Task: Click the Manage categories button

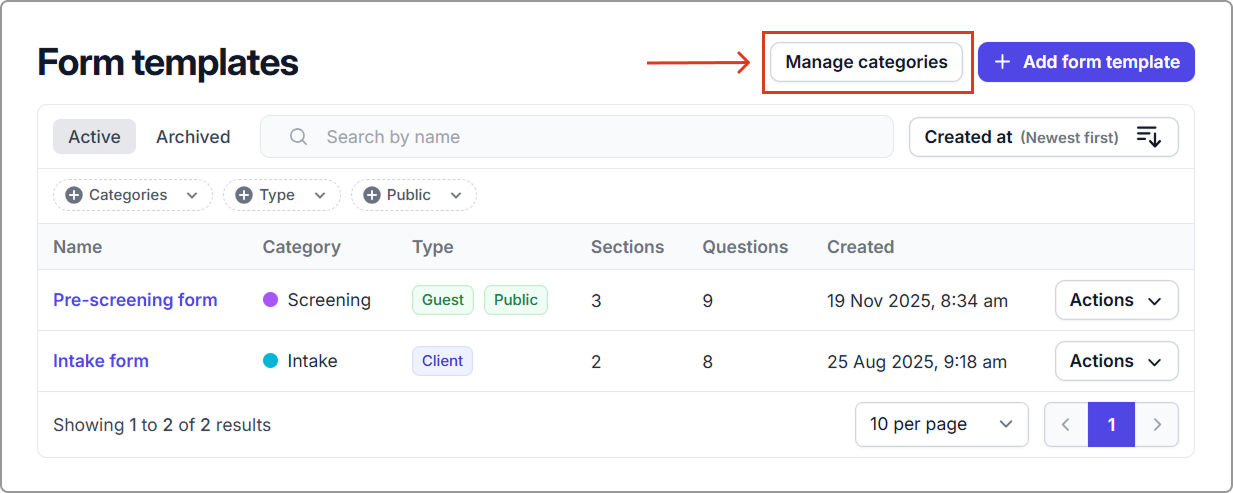Action: tap(866, 62)
